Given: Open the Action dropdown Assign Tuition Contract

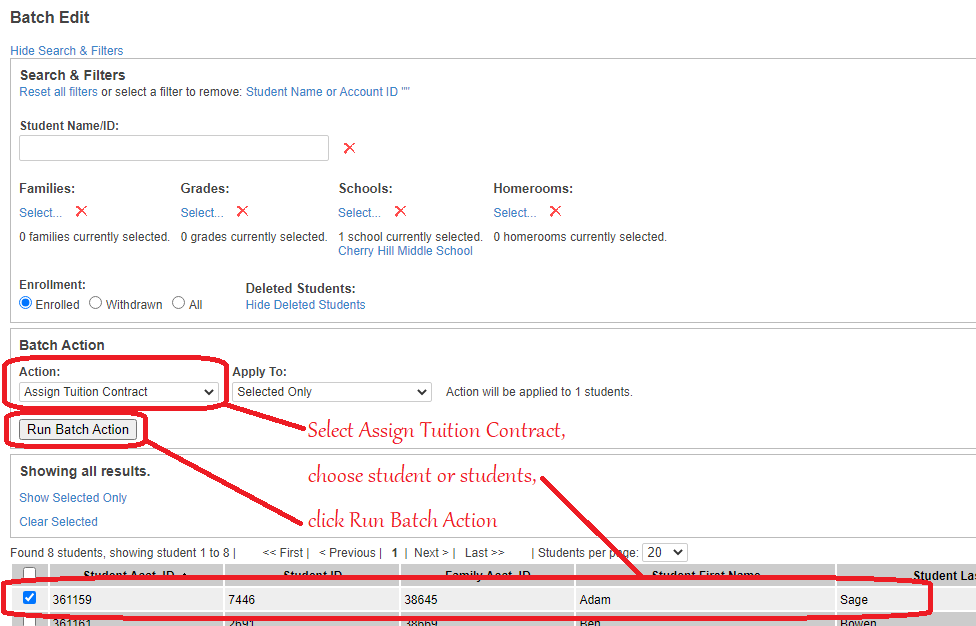Looking at the screenshot, I should [x=119, y=392].
